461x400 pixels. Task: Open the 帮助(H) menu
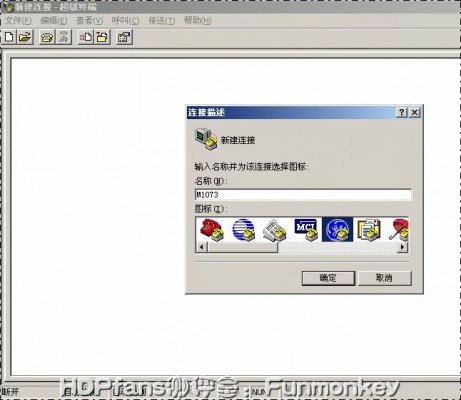(197, 21)
